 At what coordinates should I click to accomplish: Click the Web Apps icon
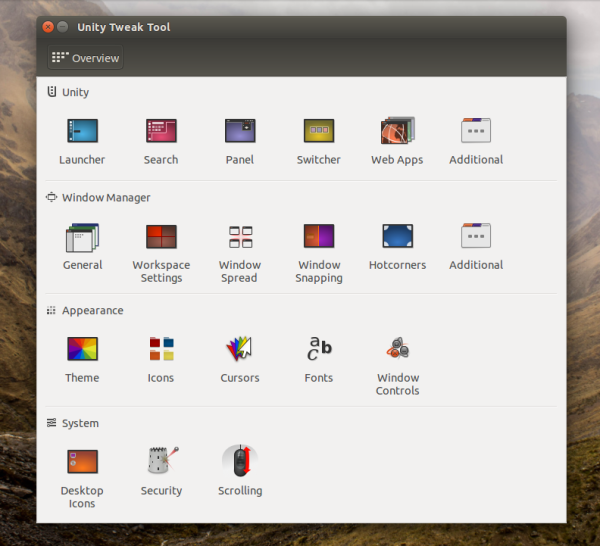[397, 131]
